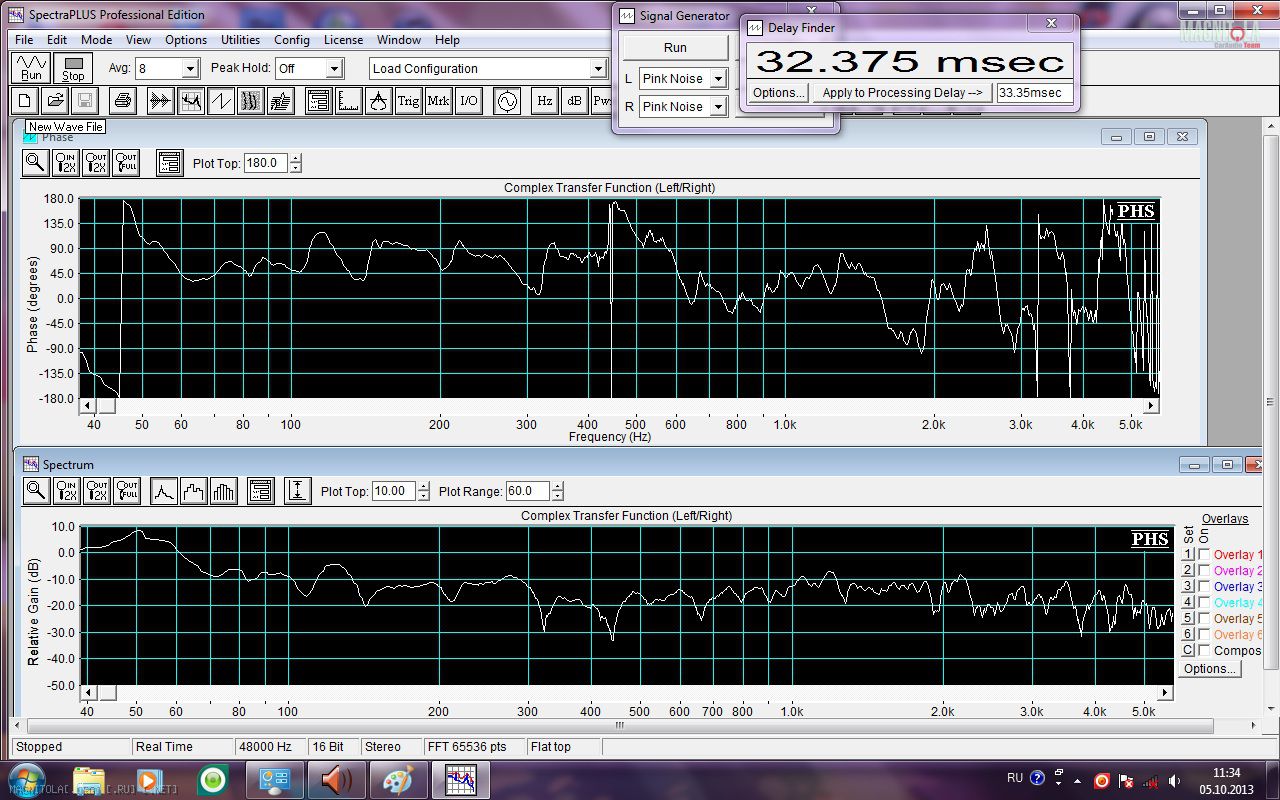Open the 3-D Surface view toolbar icon
This screenshot has height=800, width=1280.
[281, 101]
